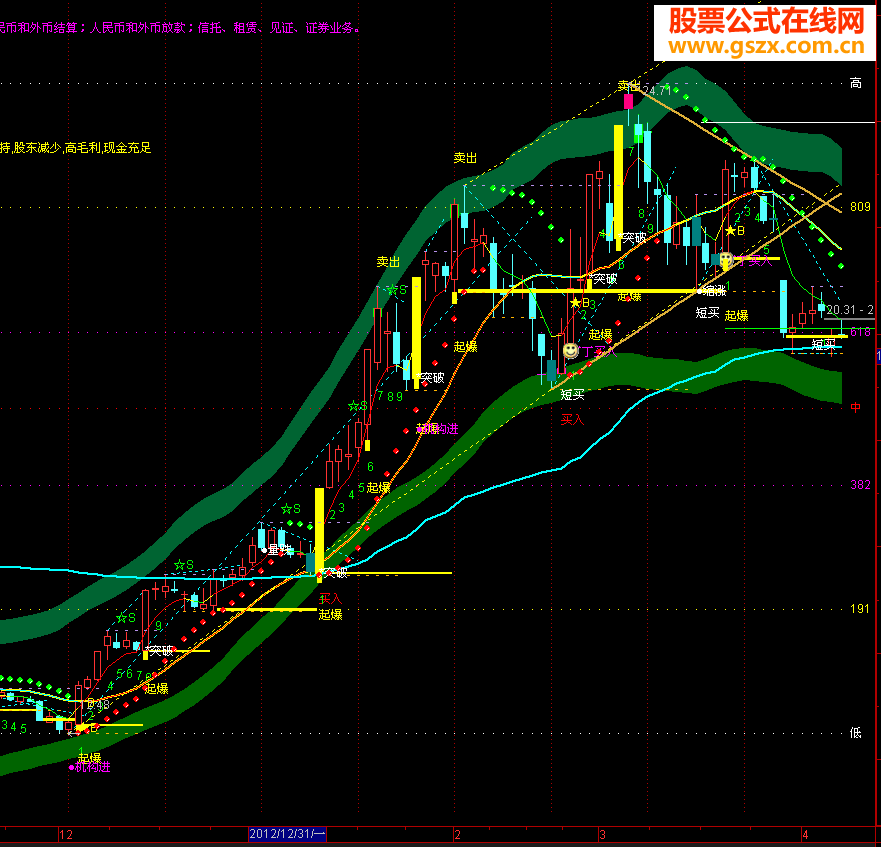Select the 机构进 label overlapping 起爆 in January
This screenshot has width=881, height=847.
tap(438, 429)
